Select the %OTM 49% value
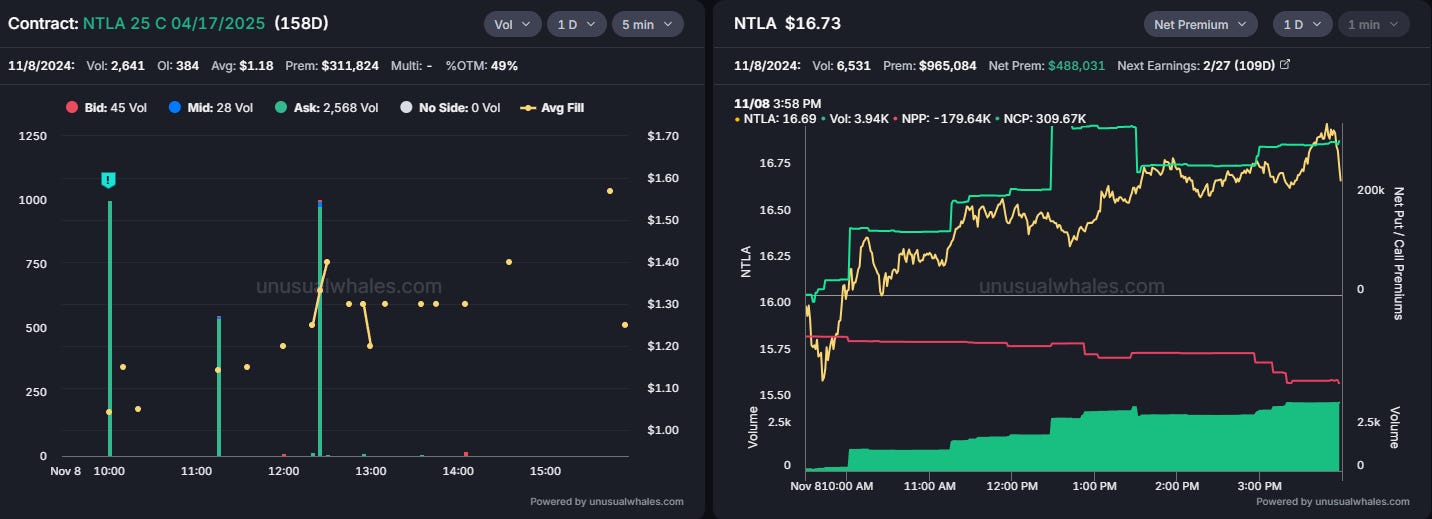Image resolution: width=1432 pixels, height=519 pixels. [504, 66]
